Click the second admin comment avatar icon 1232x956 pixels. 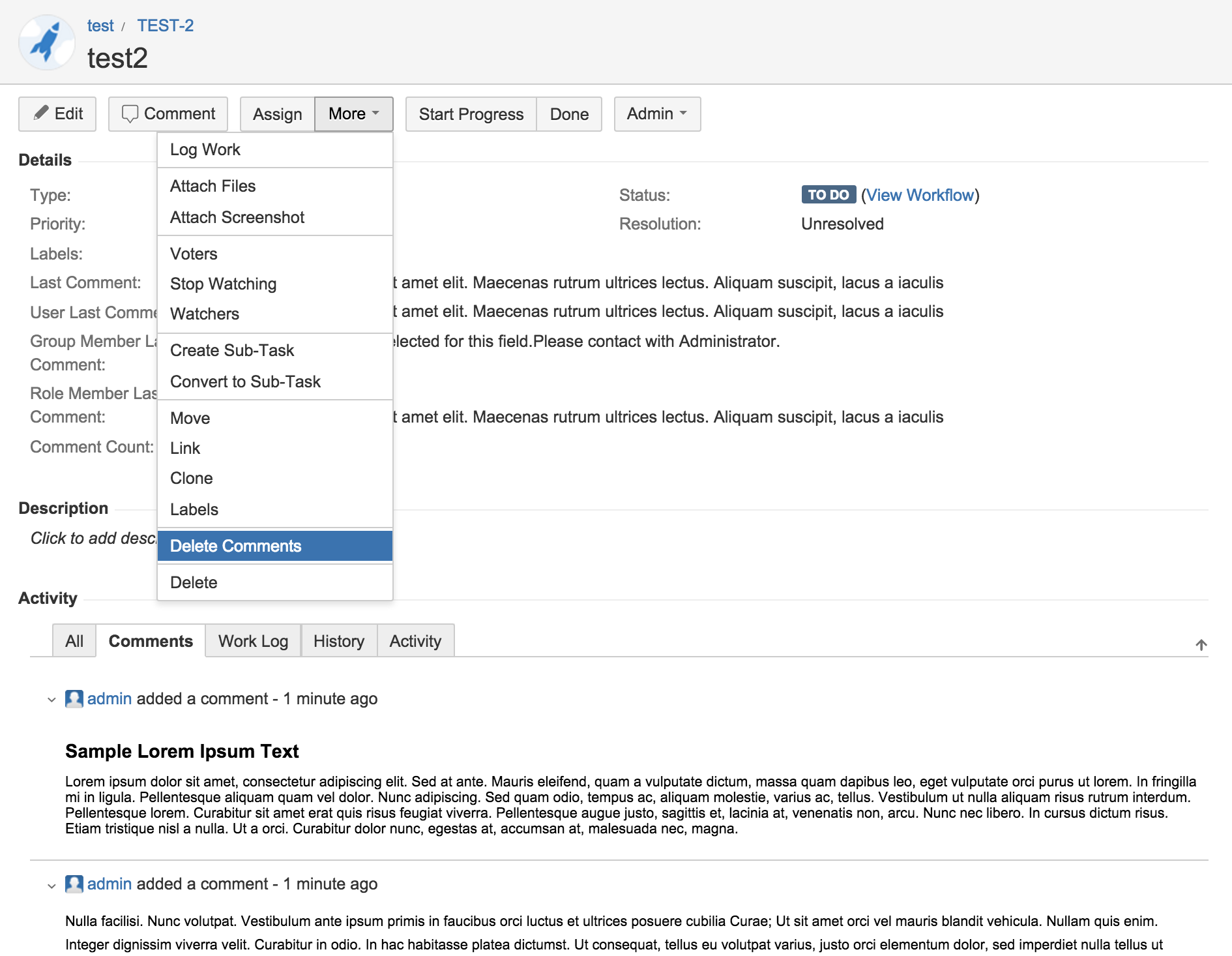pyautogui.click(x=74, y=884)
